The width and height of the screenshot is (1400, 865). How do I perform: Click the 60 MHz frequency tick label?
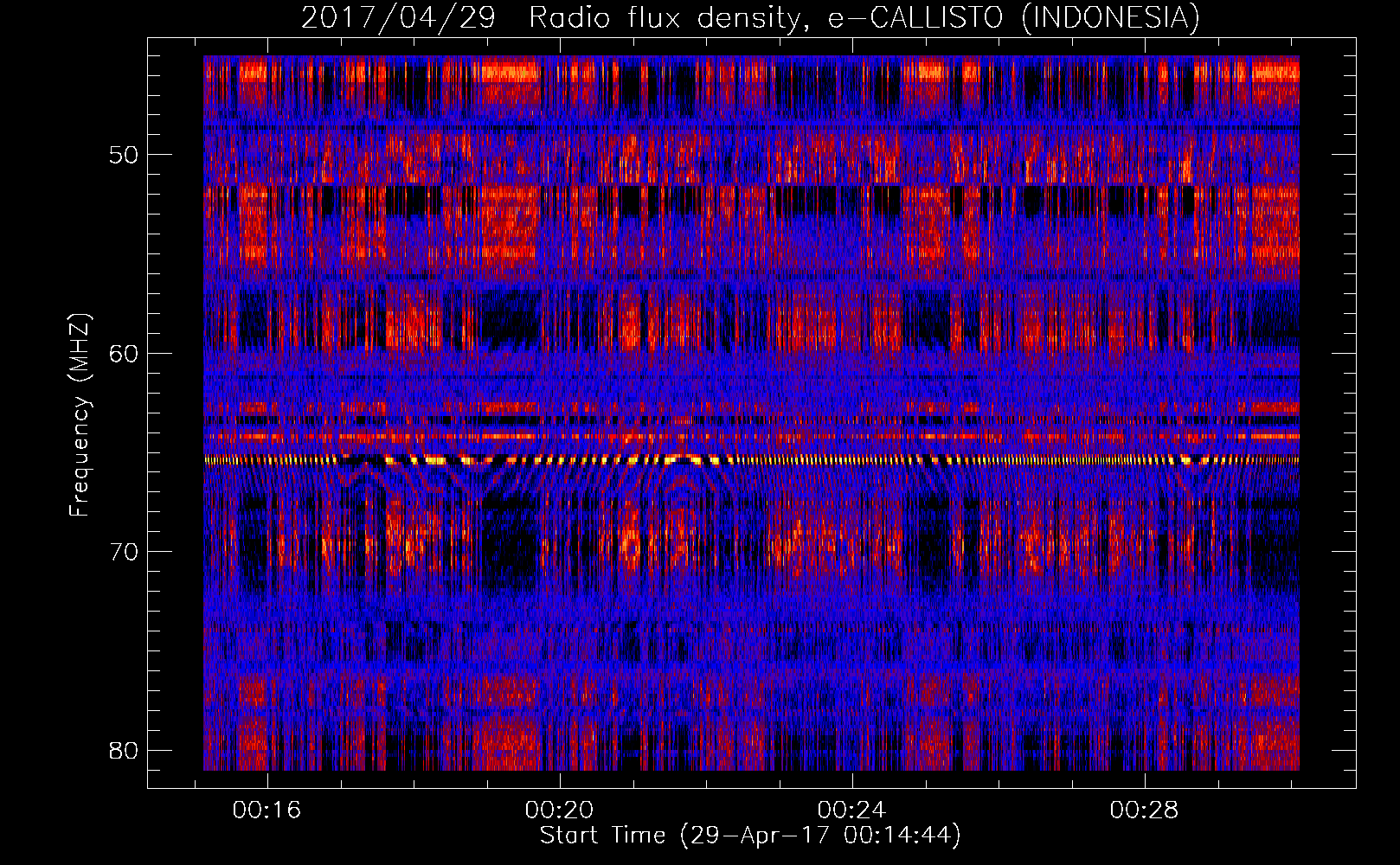(x=124, y=353)
